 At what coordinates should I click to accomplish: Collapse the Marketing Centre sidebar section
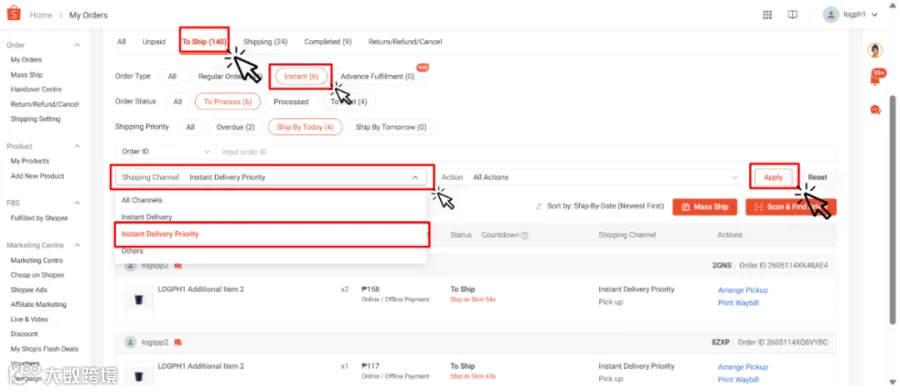point(77,245)
